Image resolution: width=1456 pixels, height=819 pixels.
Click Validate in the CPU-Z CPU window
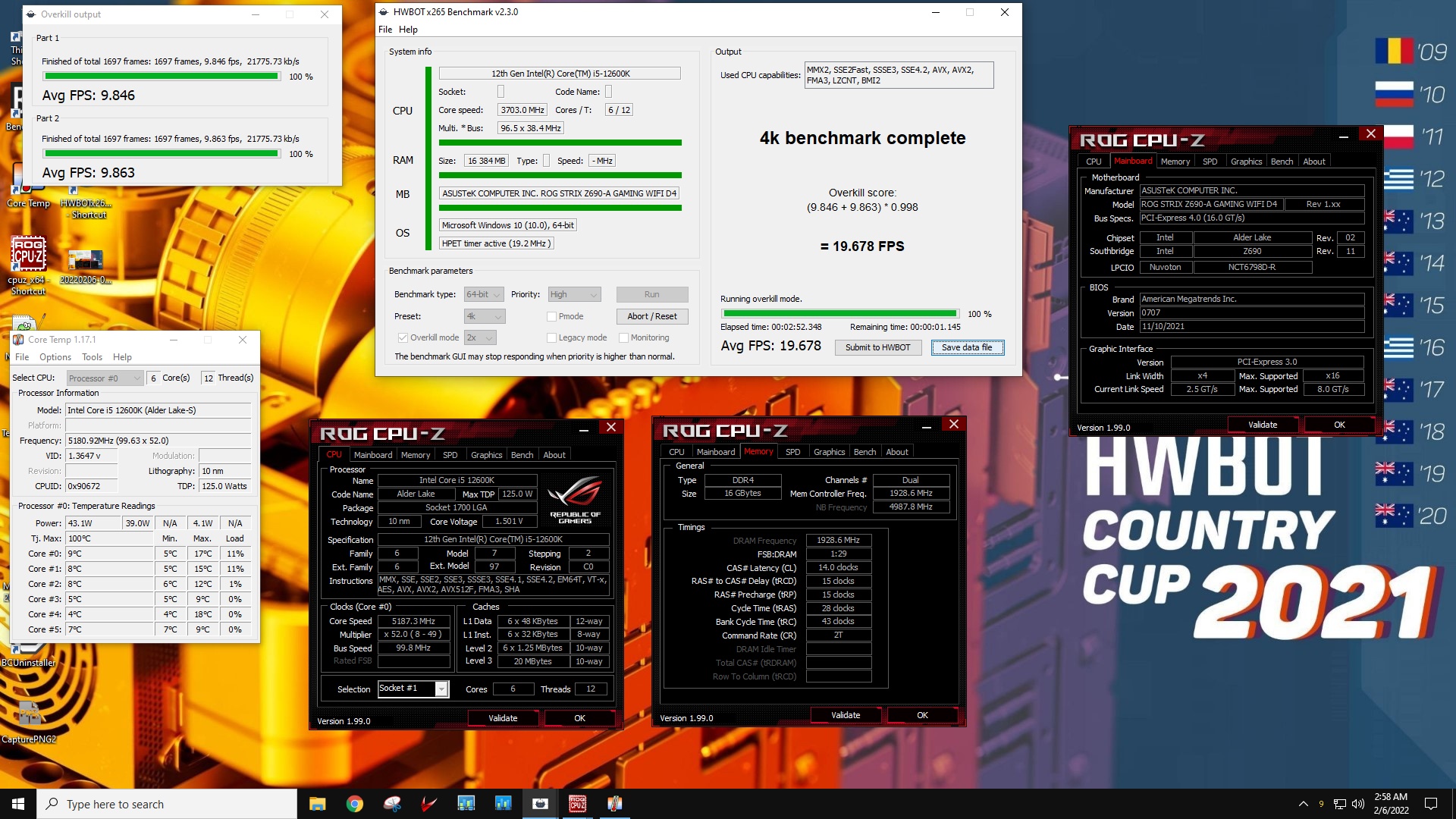point(503,718)
